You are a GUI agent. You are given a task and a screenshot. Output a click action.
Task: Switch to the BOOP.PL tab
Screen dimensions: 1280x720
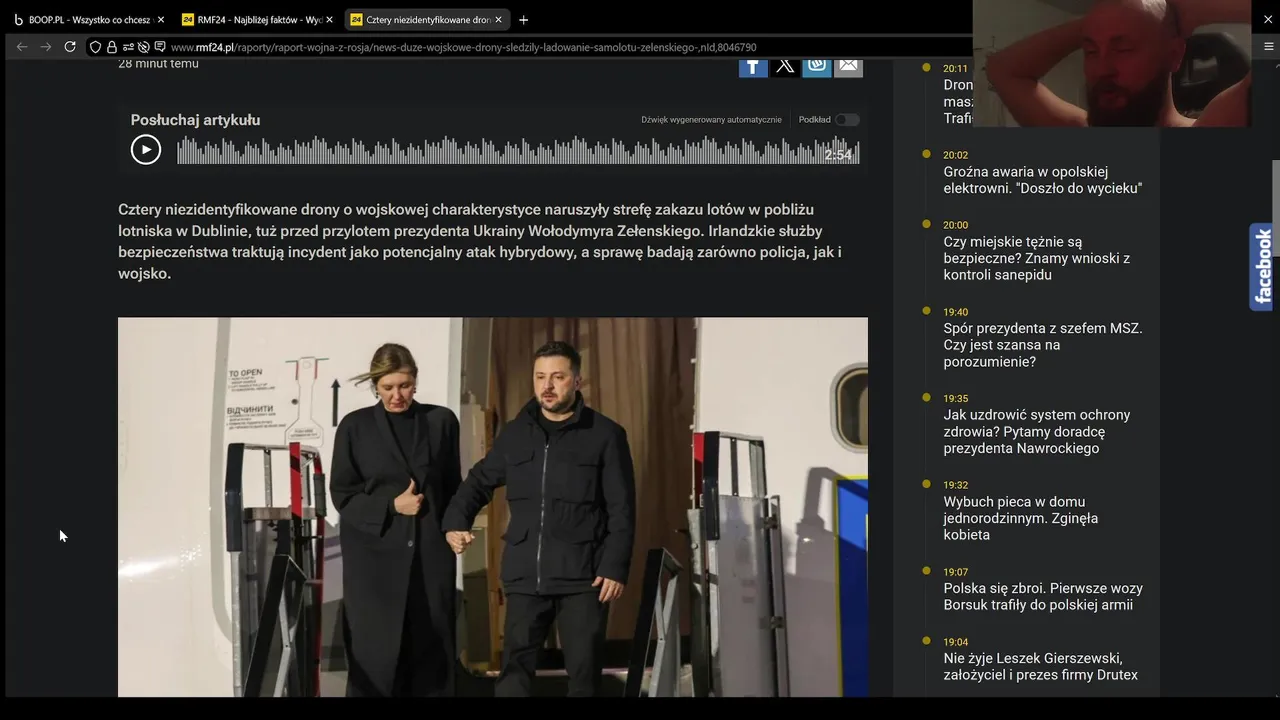coord(88,20)
